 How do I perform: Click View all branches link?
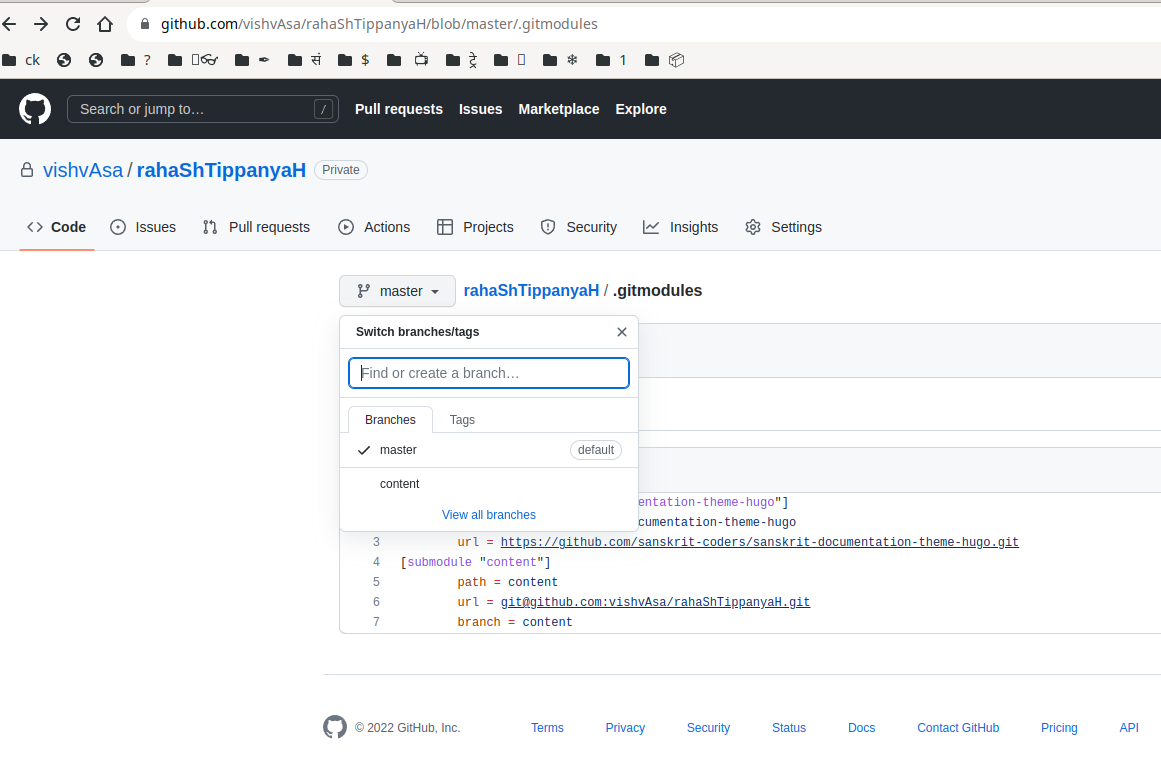point(489,515)
